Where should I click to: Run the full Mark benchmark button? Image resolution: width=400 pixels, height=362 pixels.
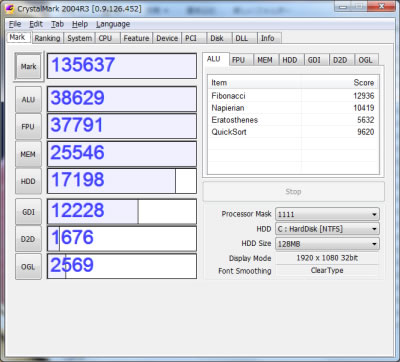click(x=29, y=66)
